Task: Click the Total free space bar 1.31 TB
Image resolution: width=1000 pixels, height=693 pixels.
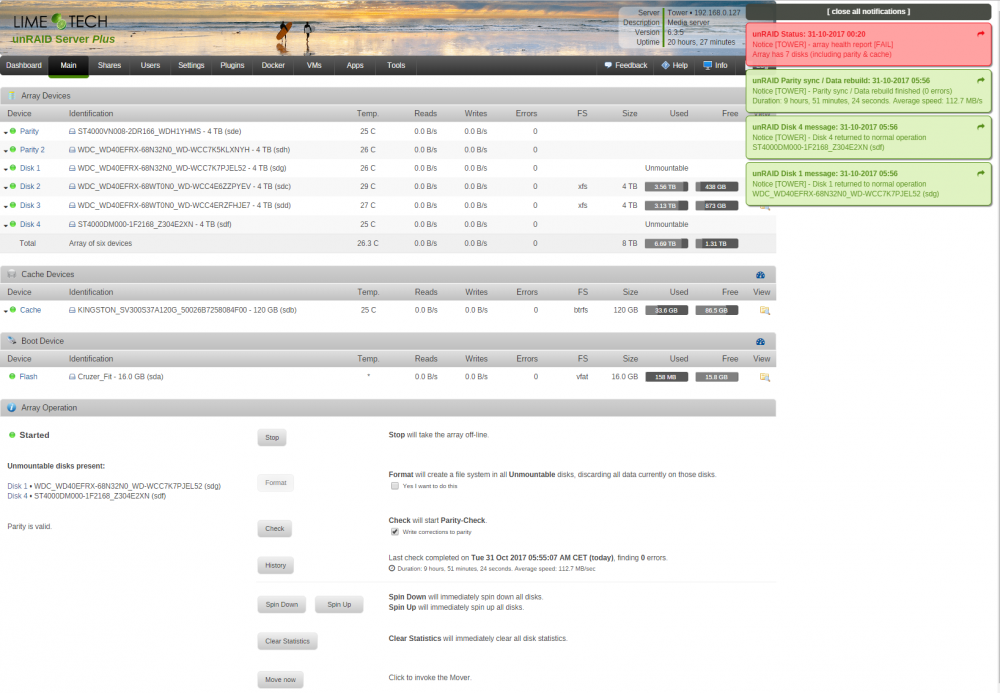Action: click(717, 244)
